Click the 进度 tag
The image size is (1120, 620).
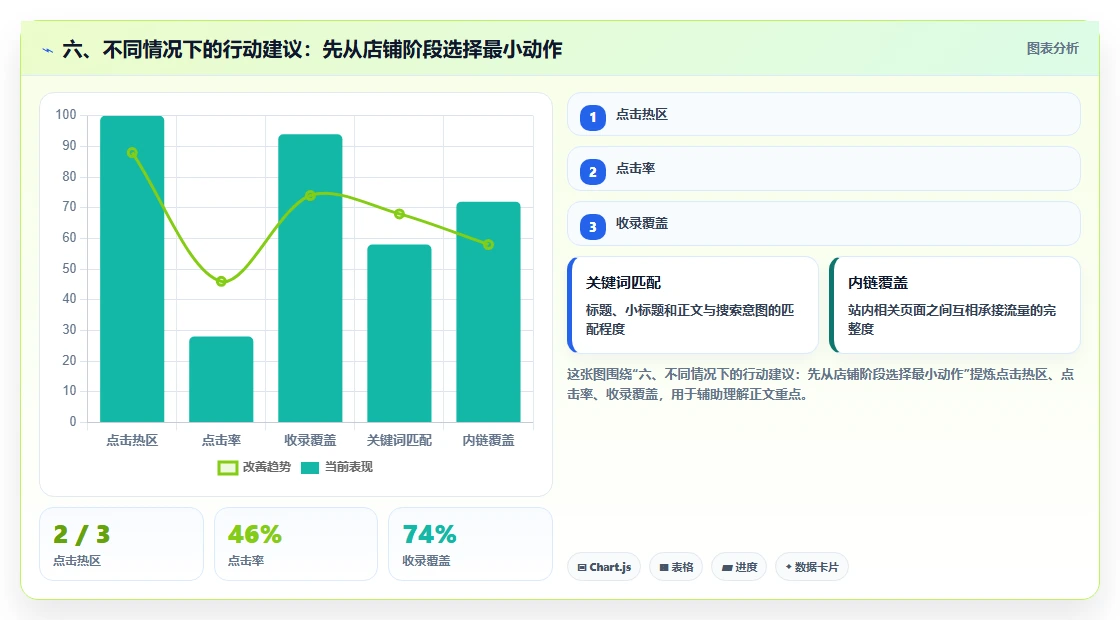pyautogui.click(x=739, y=567)
